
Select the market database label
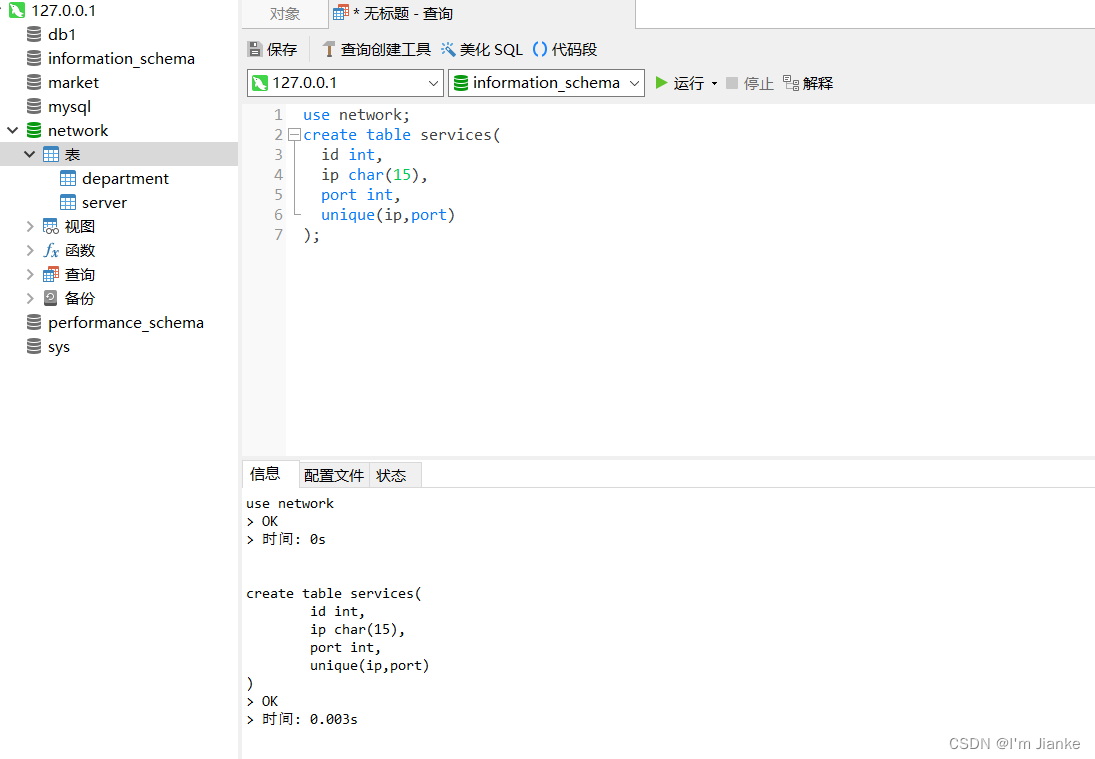tap(73, 82)
